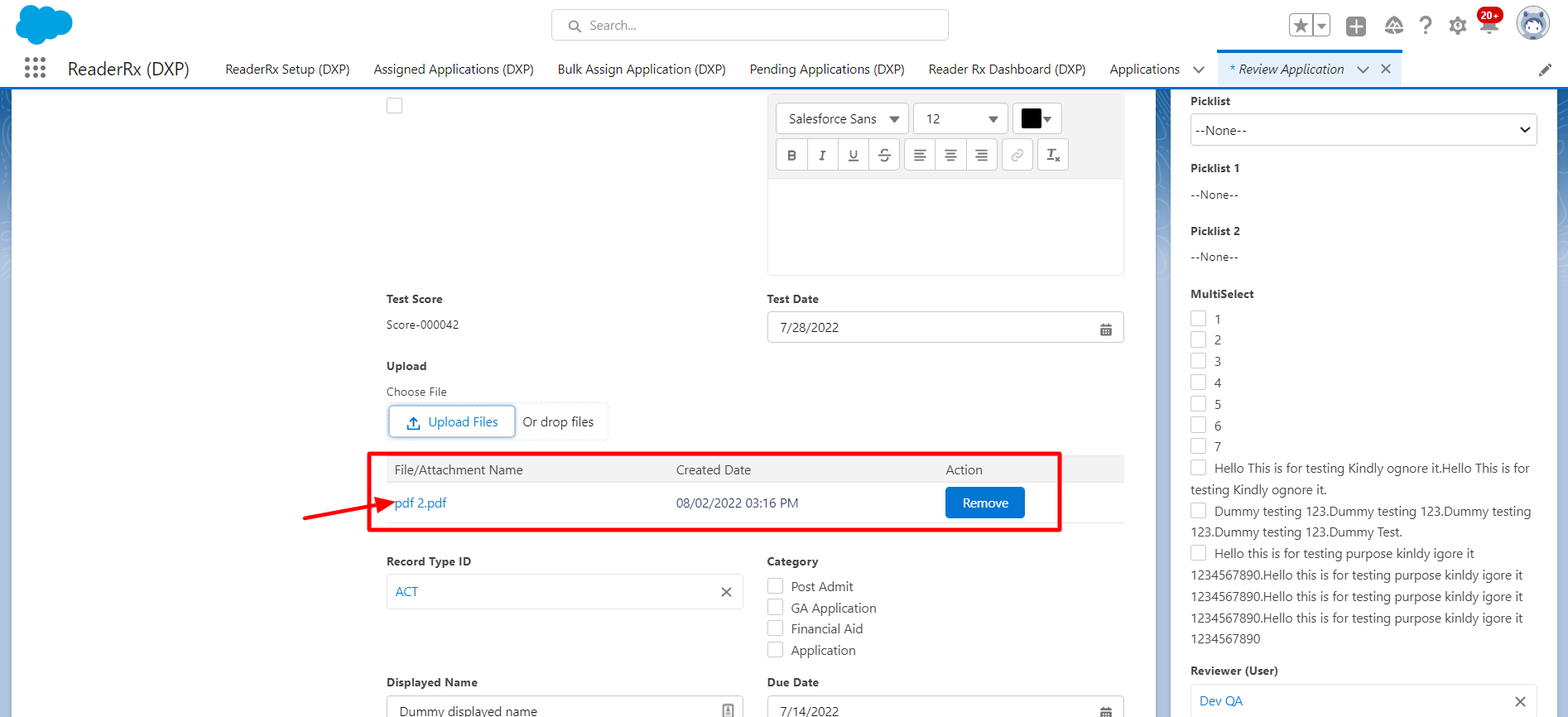Open Test Date calendar picker

click(x=1105, y=329)
